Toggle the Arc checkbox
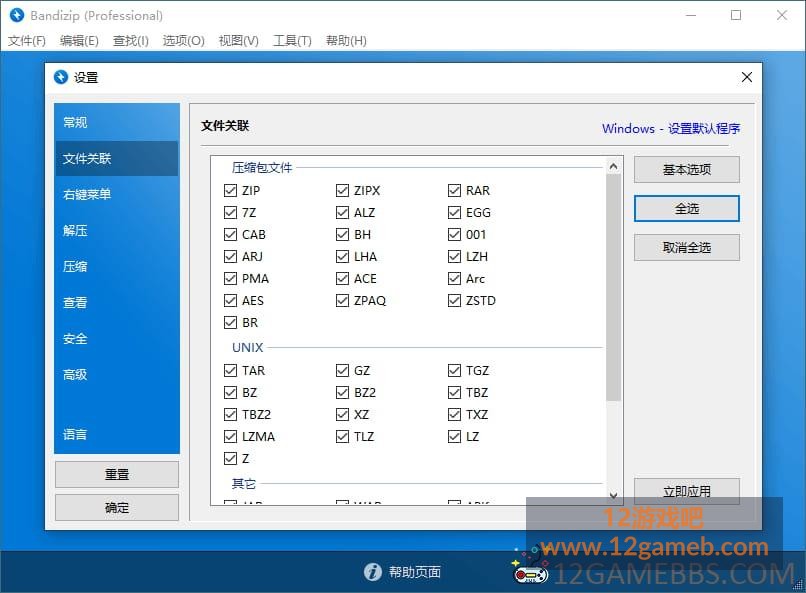 pos(454,279)
